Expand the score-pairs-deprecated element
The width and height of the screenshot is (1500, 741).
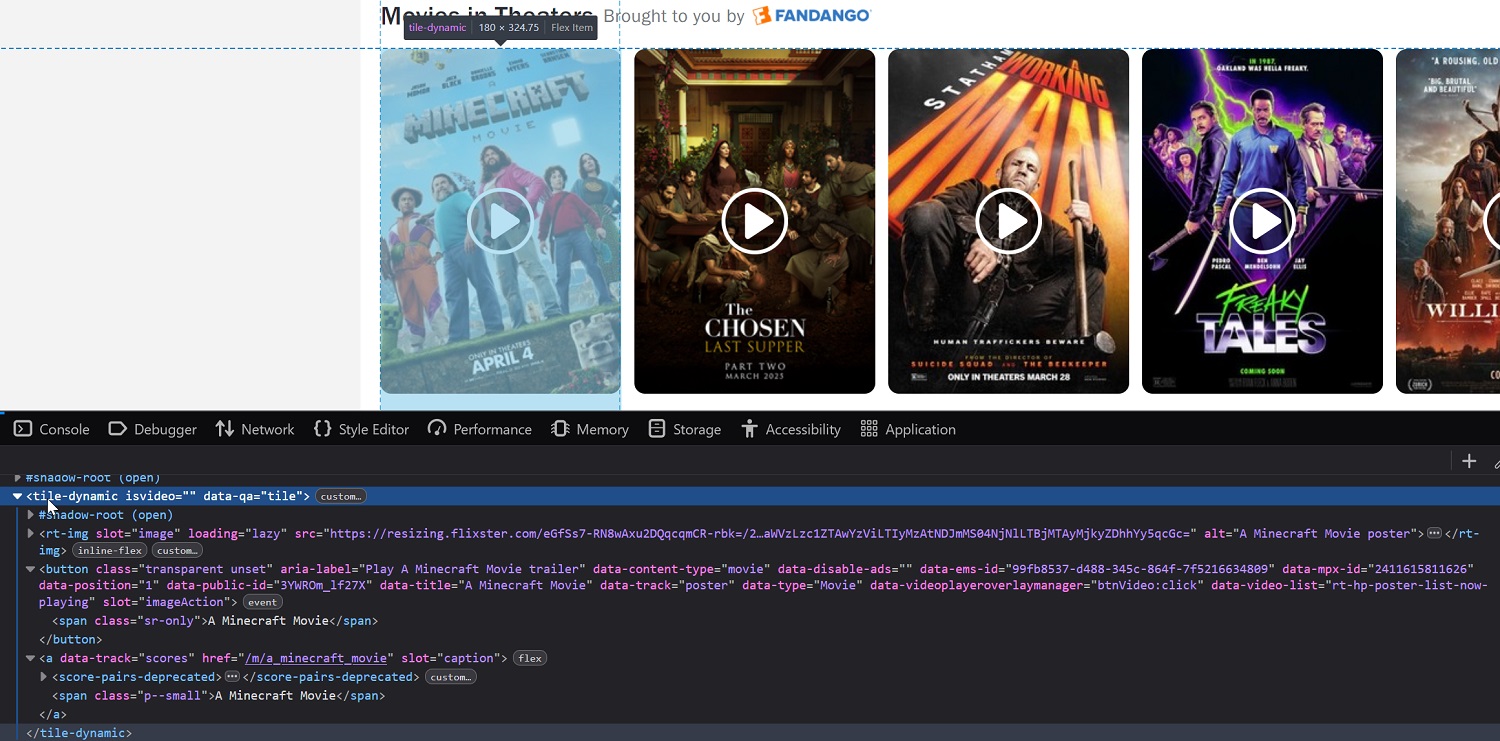pyautogui.click(x=43, y=677)
